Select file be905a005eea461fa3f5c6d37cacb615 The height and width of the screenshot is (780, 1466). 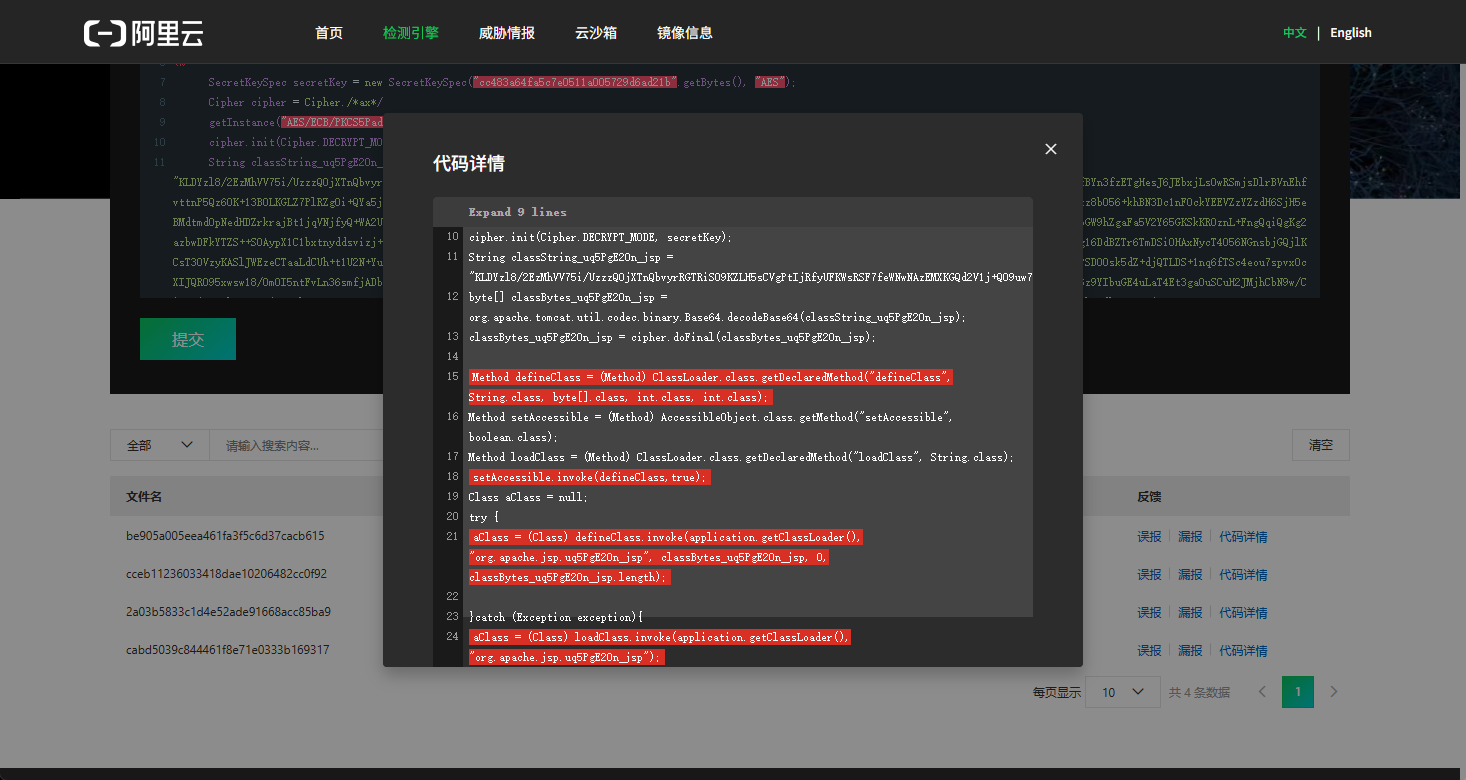225,536
